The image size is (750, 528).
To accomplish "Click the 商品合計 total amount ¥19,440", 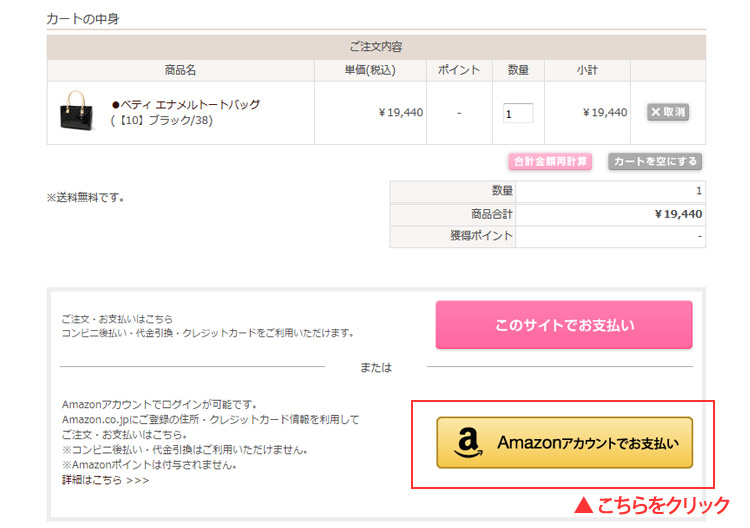I will click(678, 214).
